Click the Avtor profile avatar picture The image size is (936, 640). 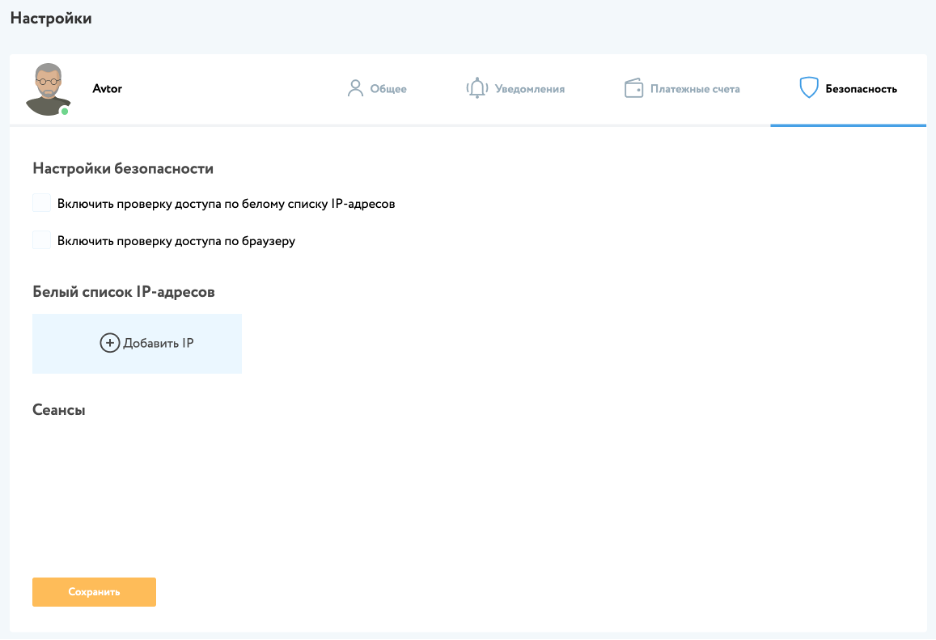click(x=48, y=88)
